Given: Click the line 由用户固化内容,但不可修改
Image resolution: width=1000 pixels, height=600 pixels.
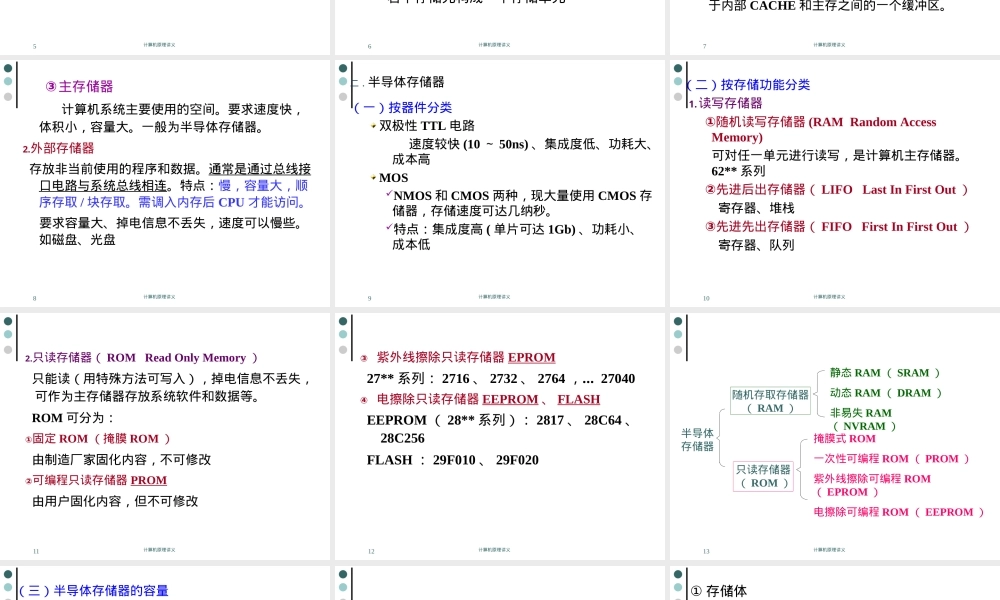Looking at the screenshot, I should click(x=115, y=501).
